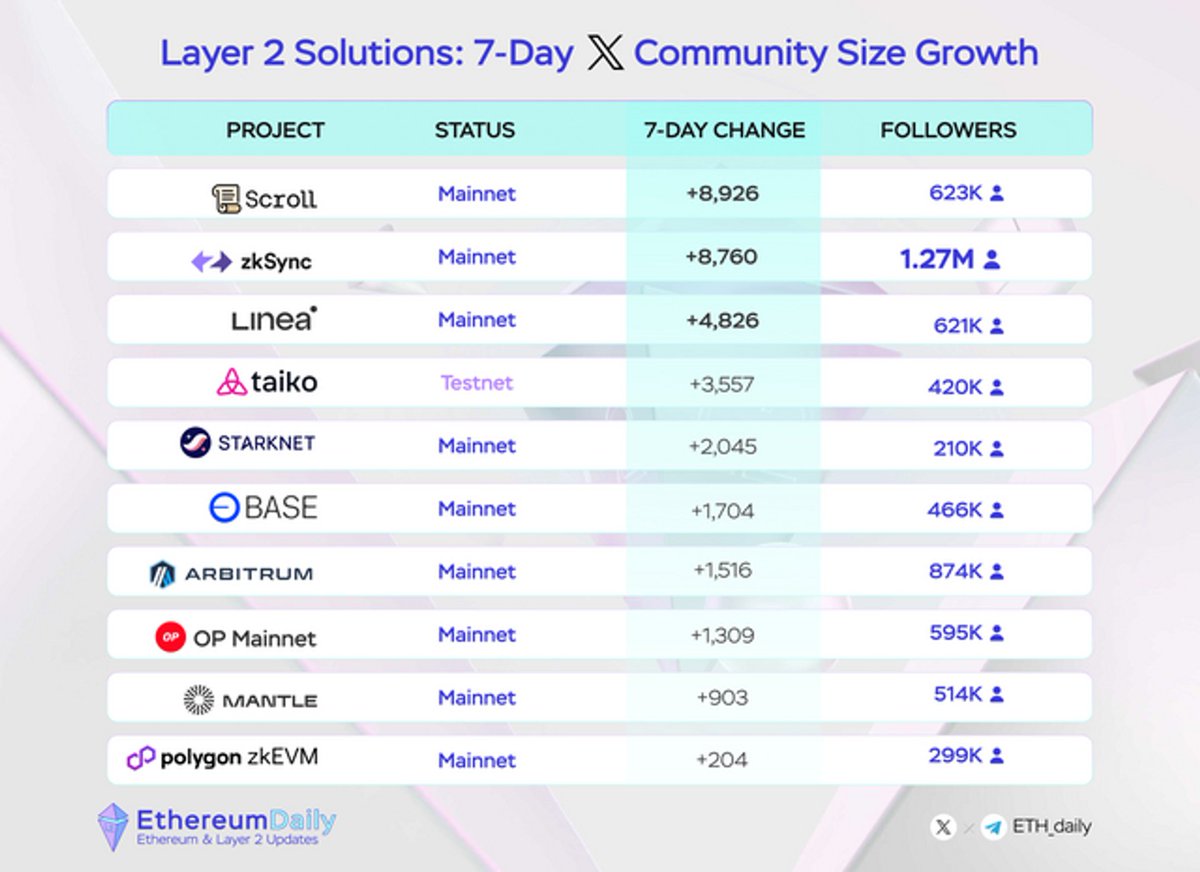Click the BASE logo
This screenshot has width=1200, height=872.
(x=263, y=508)
